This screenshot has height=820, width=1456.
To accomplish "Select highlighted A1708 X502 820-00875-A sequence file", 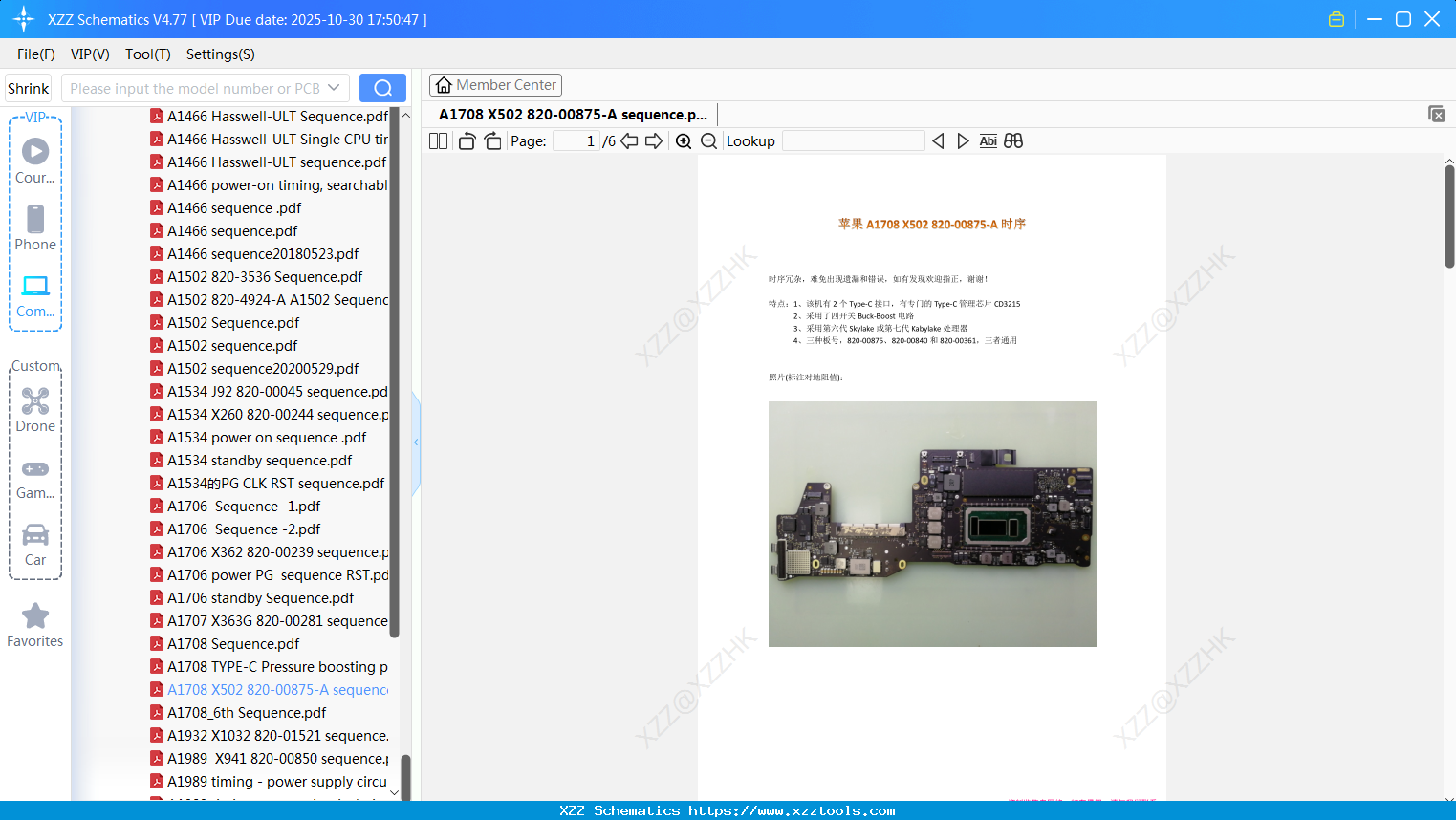I will (x=270, y=689).
